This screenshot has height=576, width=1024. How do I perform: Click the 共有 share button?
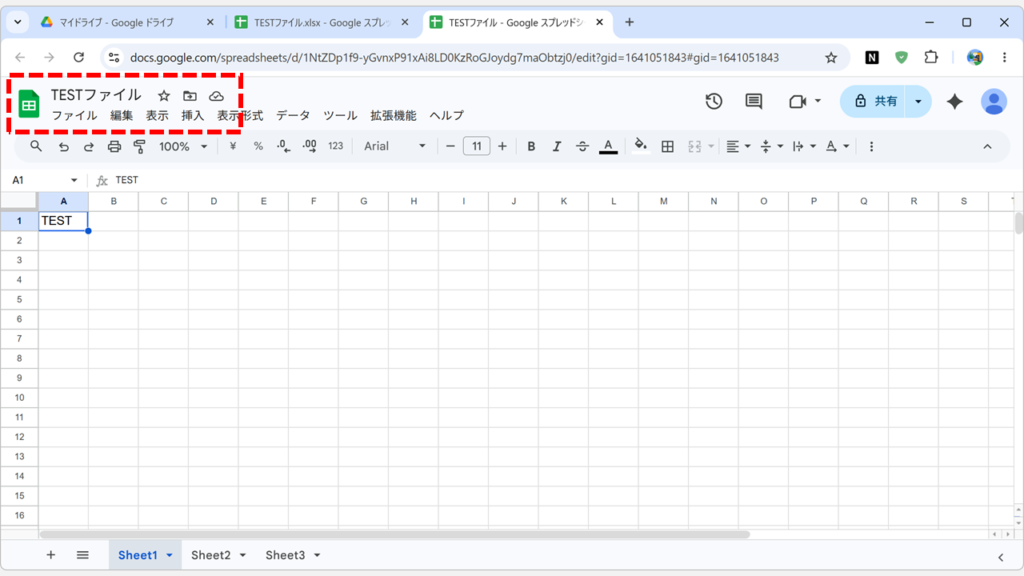tap(874, 101)
